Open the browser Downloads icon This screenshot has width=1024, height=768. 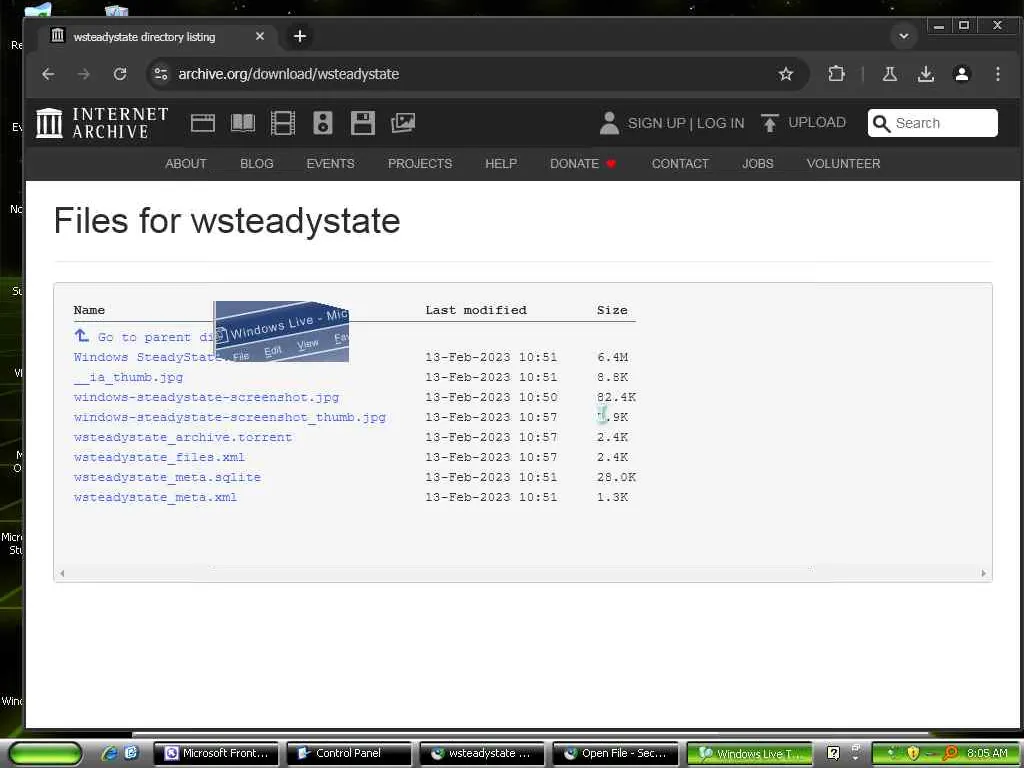click(x=925, y=74)
